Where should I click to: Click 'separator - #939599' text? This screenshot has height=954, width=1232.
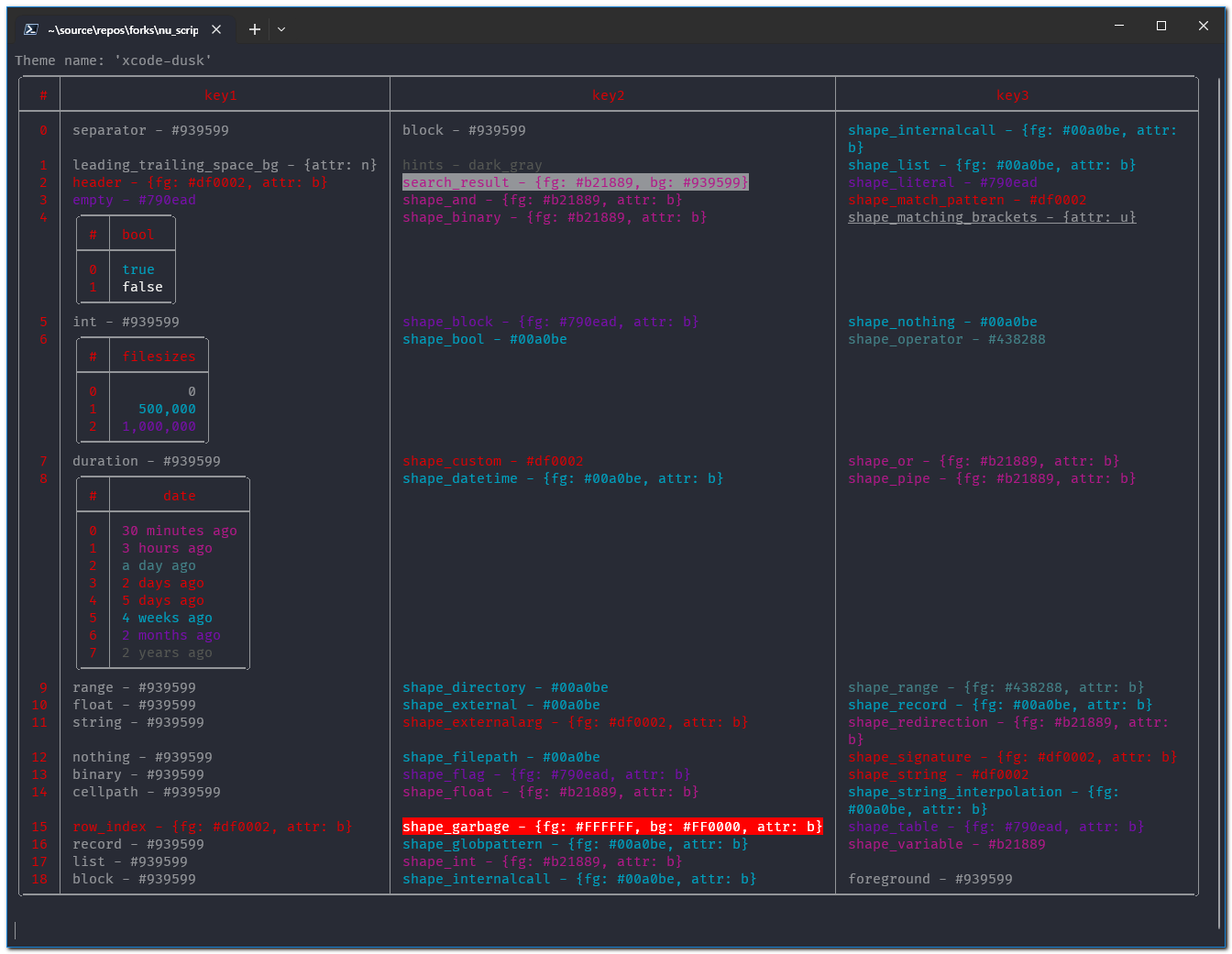(151, 130)
